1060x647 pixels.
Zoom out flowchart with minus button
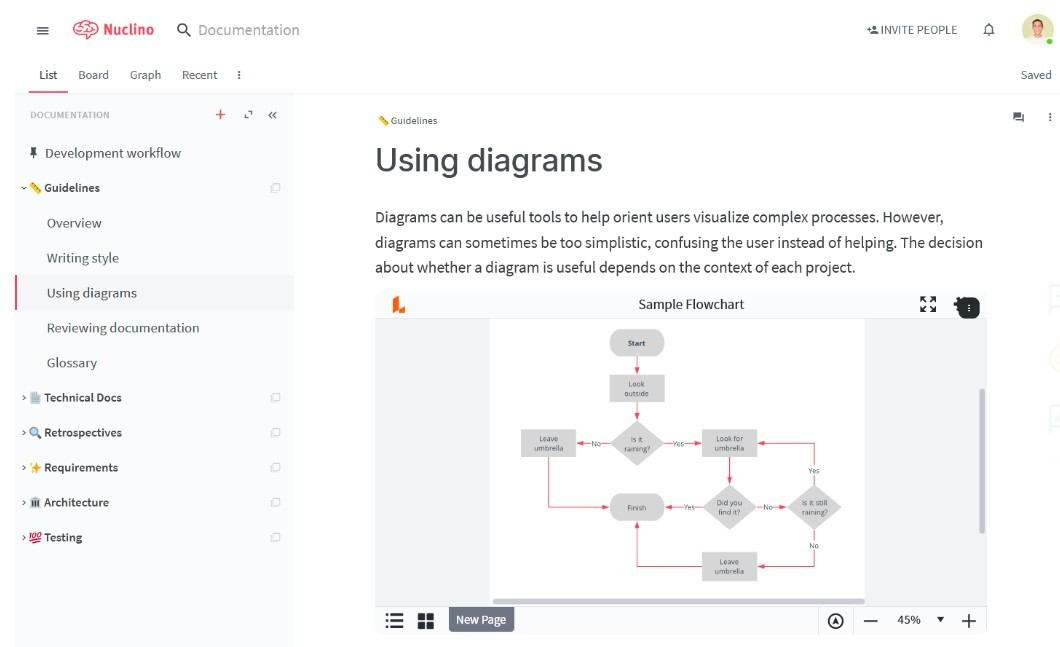tap(870, 621)
